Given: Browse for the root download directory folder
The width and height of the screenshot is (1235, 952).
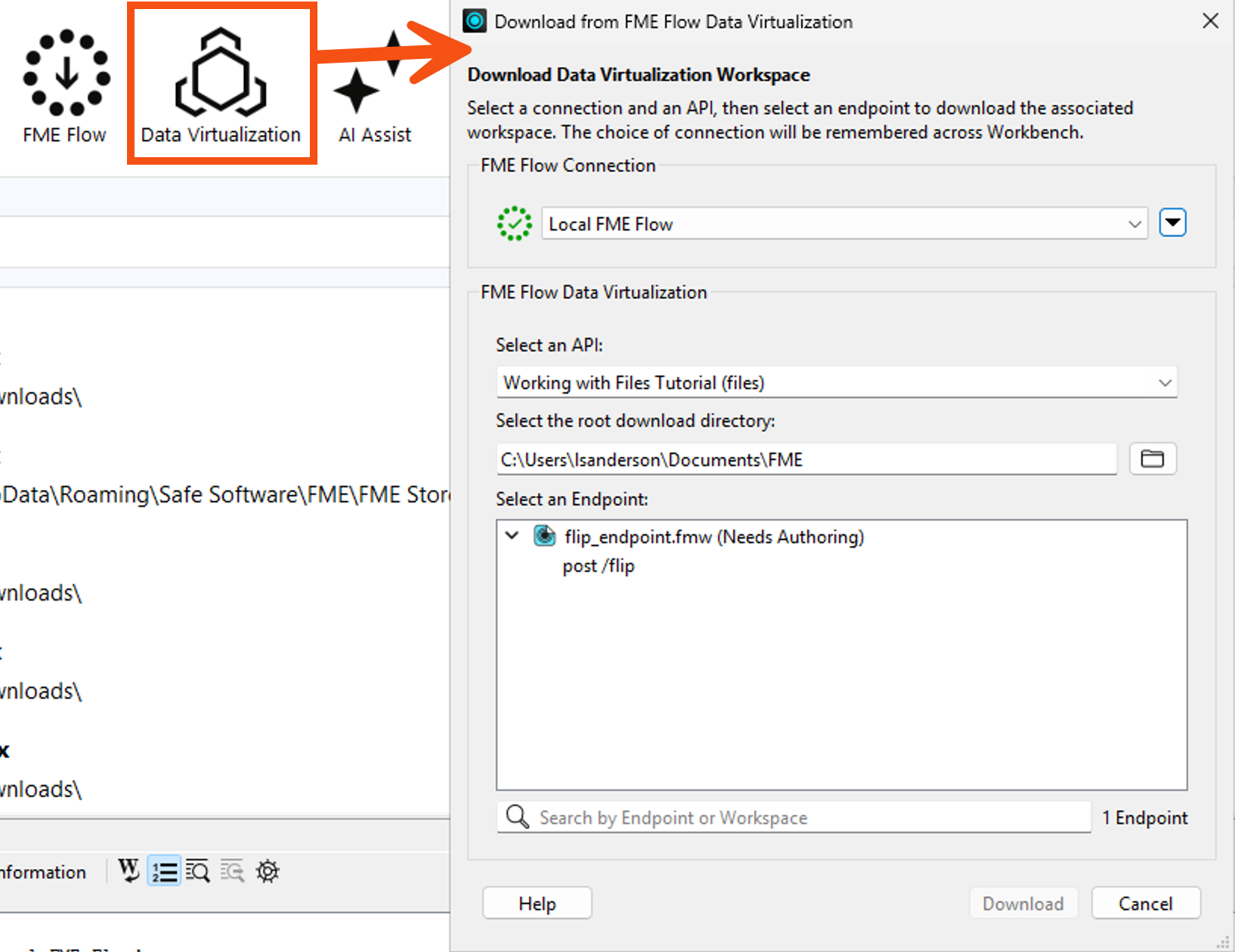Looking at the screenshot, I should [x=1153, y=459].
